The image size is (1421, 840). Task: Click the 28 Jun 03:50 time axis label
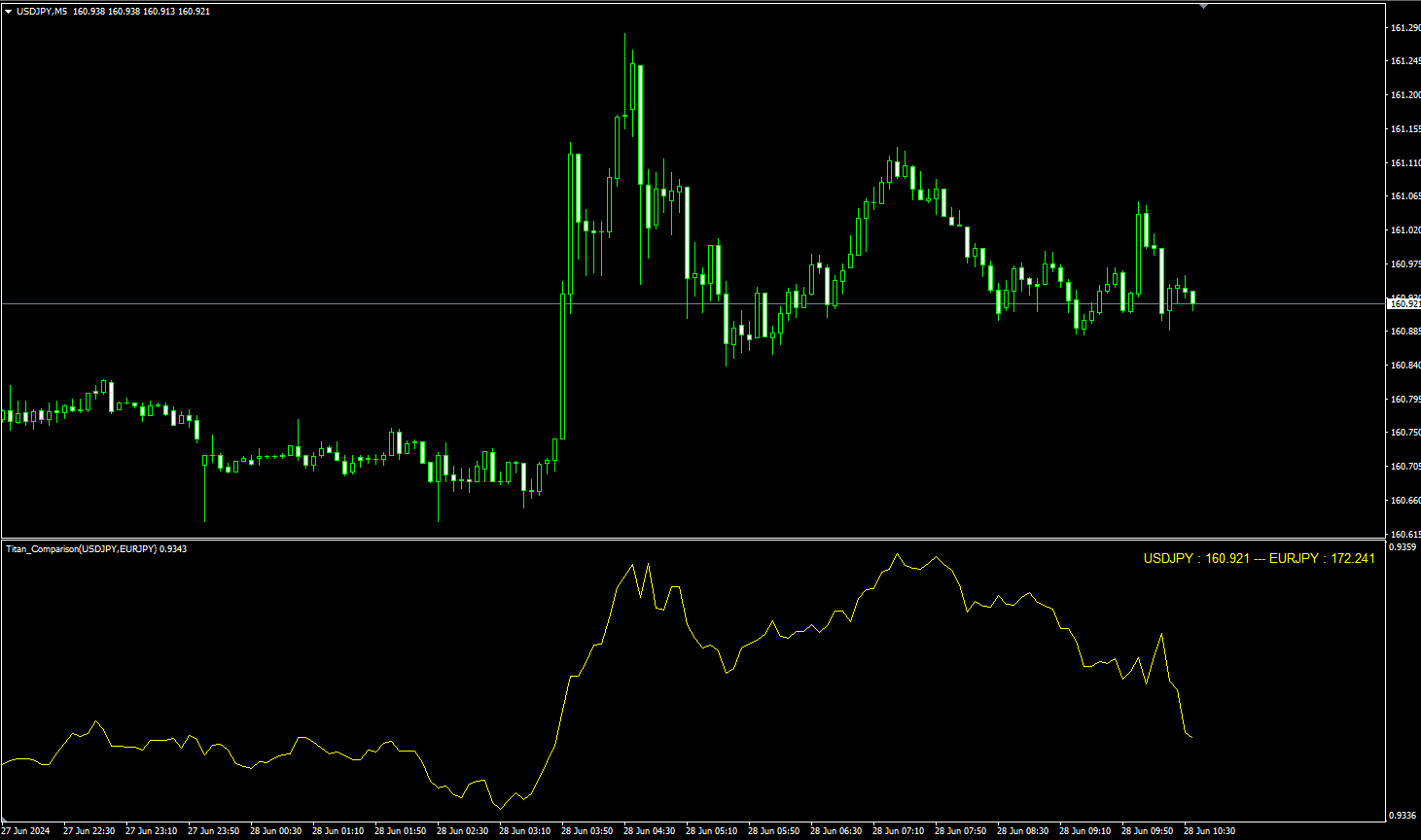coord(588,831)
